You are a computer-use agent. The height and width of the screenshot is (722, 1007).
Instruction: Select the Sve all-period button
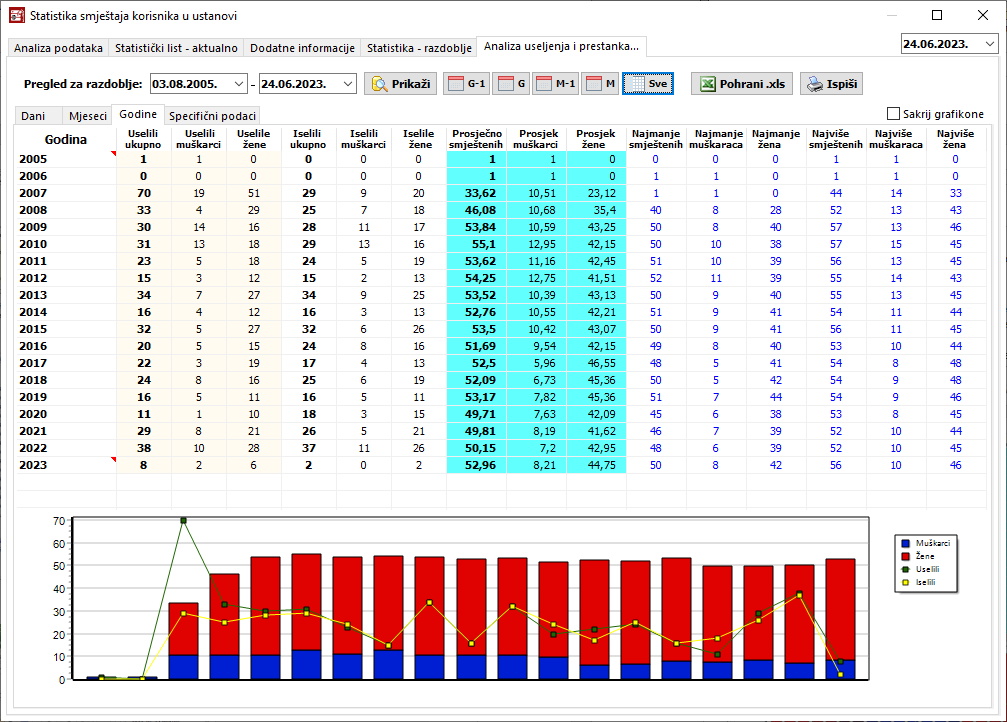pyautogui.click(x=647, y=84)
